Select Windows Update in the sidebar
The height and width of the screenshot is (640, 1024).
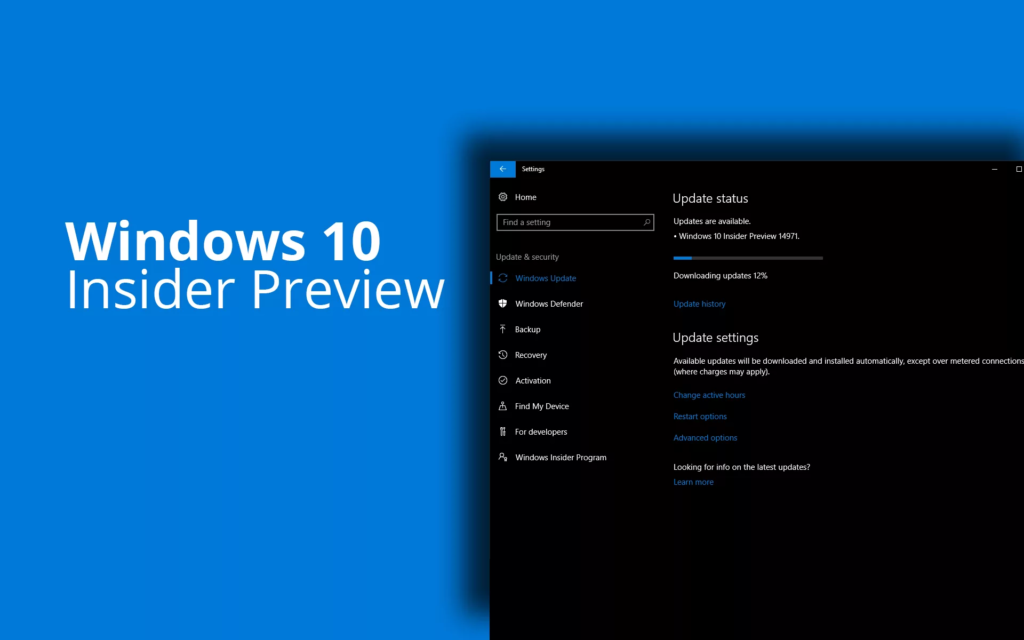pos(546,278)
